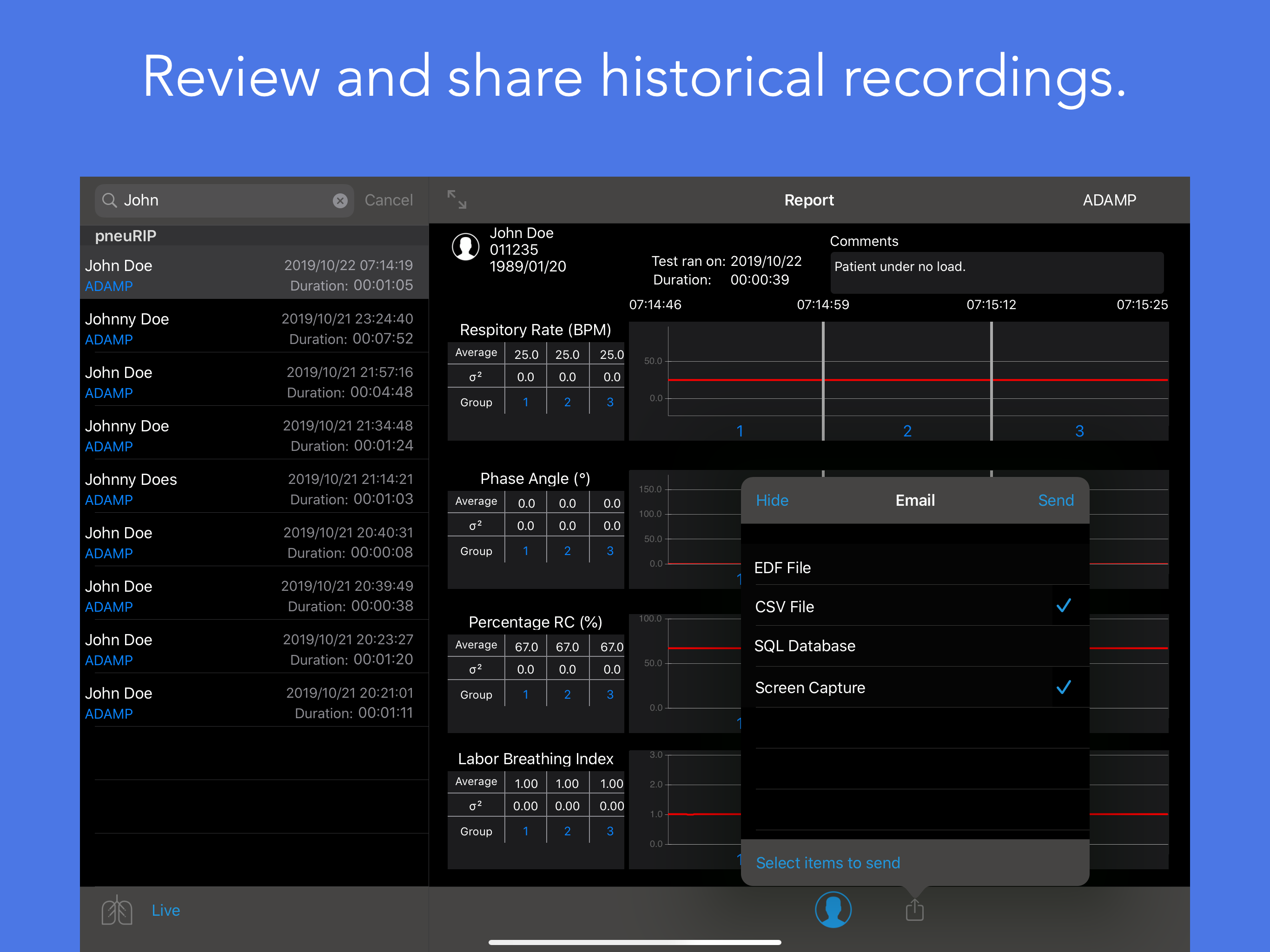Click the Select items to send text
Viewport: 1270px width, 952px height.
tap(827, 862)
